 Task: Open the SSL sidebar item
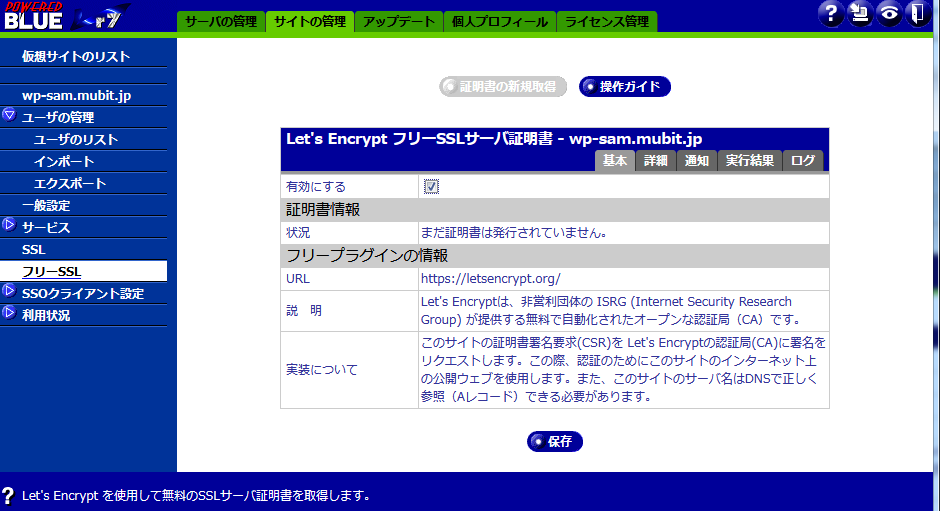(34, 250)
